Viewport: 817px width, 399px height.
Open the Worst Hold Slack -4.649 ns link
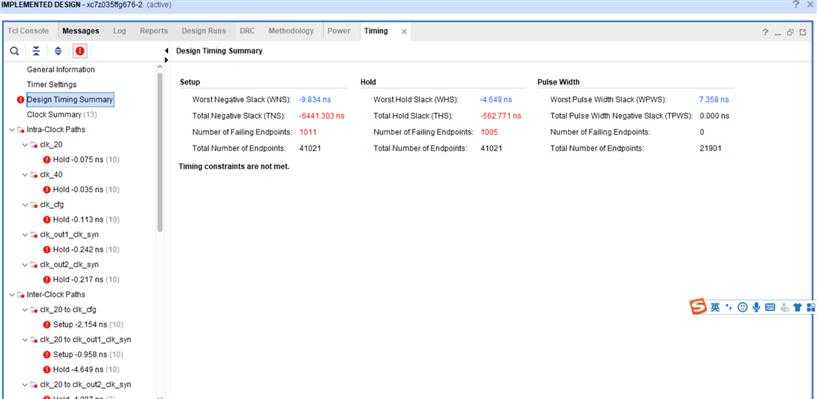496,99
